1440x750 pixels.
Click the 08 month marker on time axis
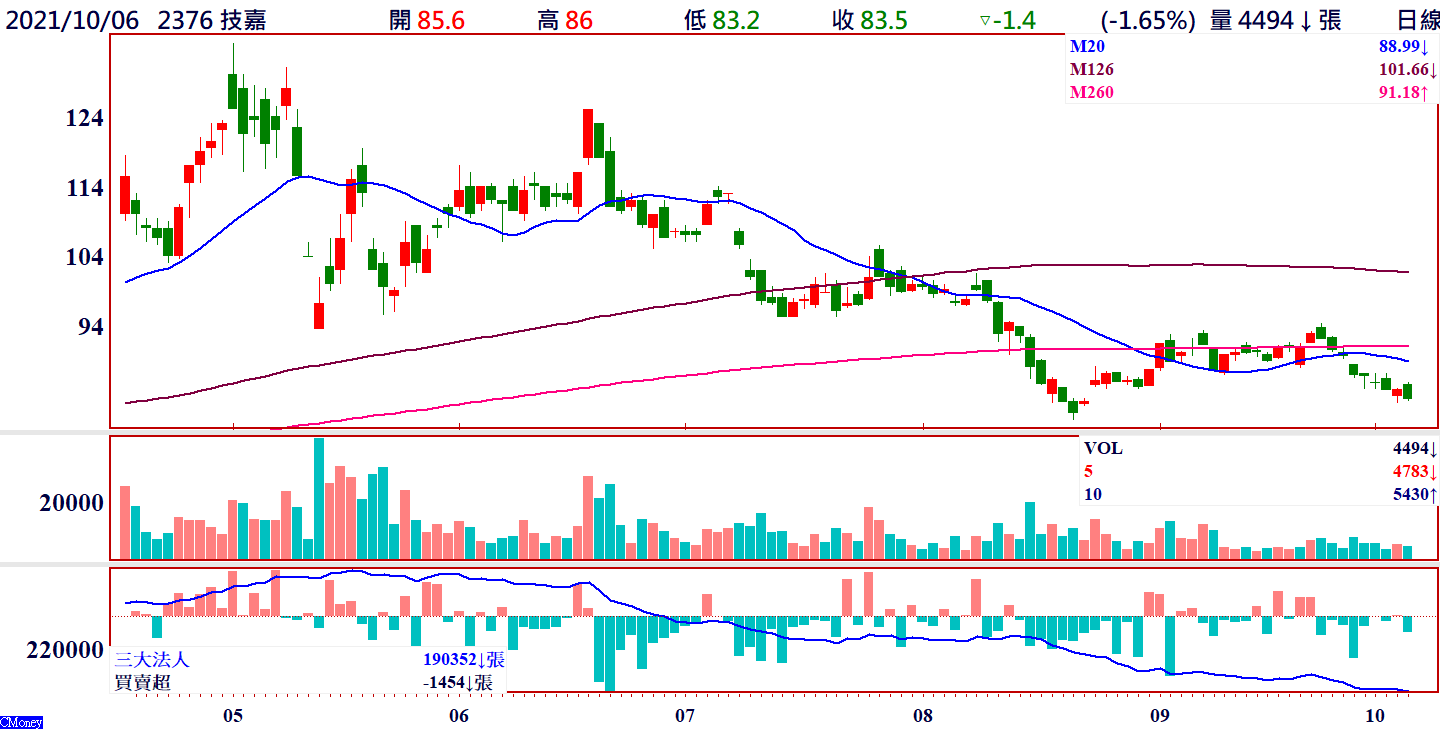922,716
